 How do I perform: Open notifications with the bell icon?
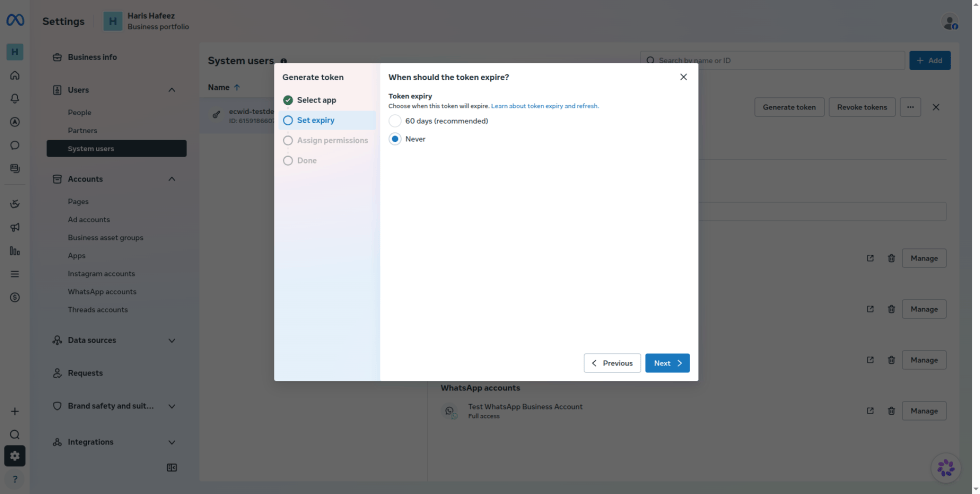point(15,99)
